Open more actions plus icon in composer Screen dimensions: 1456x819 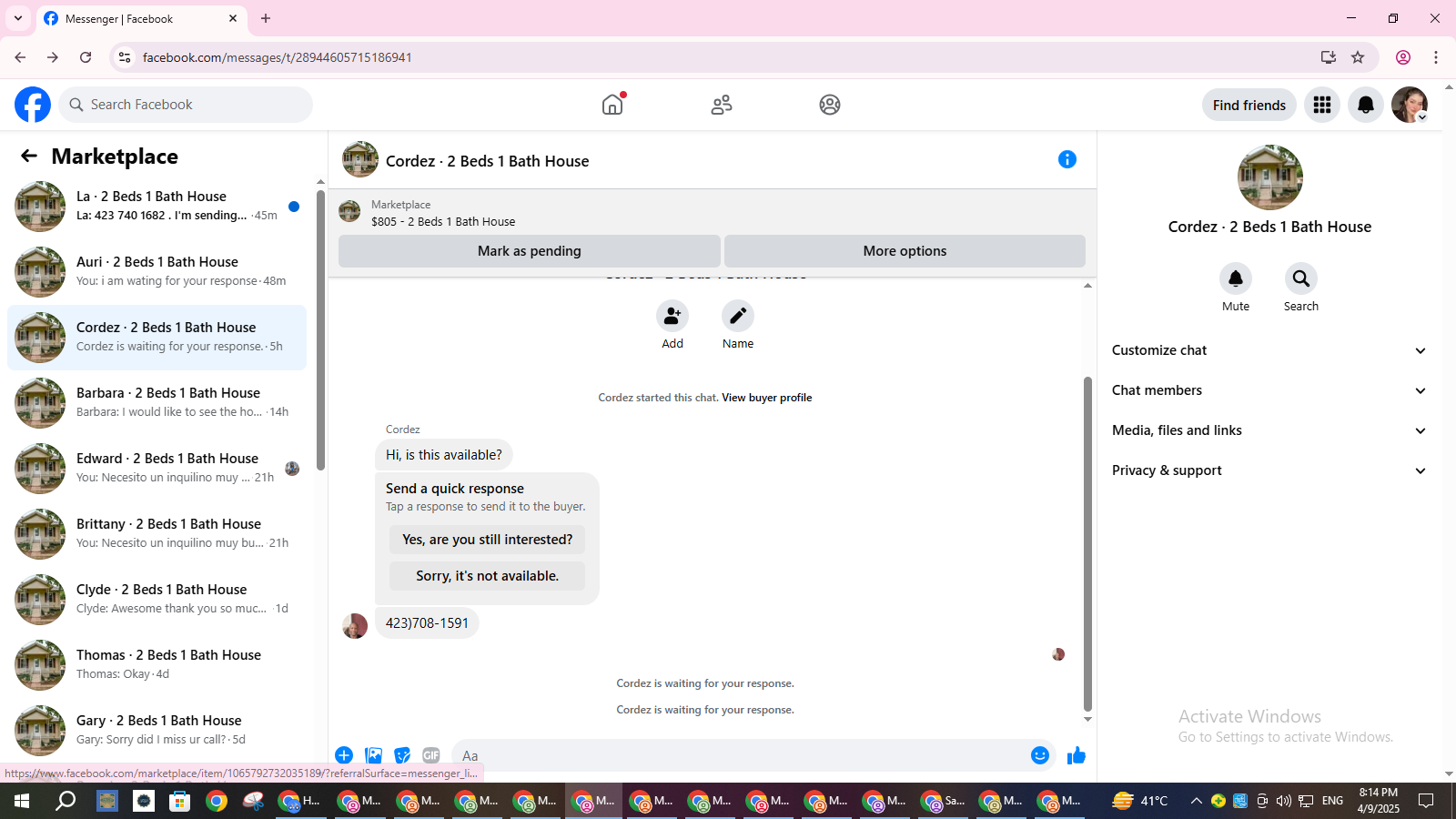[x=344, y=755]
